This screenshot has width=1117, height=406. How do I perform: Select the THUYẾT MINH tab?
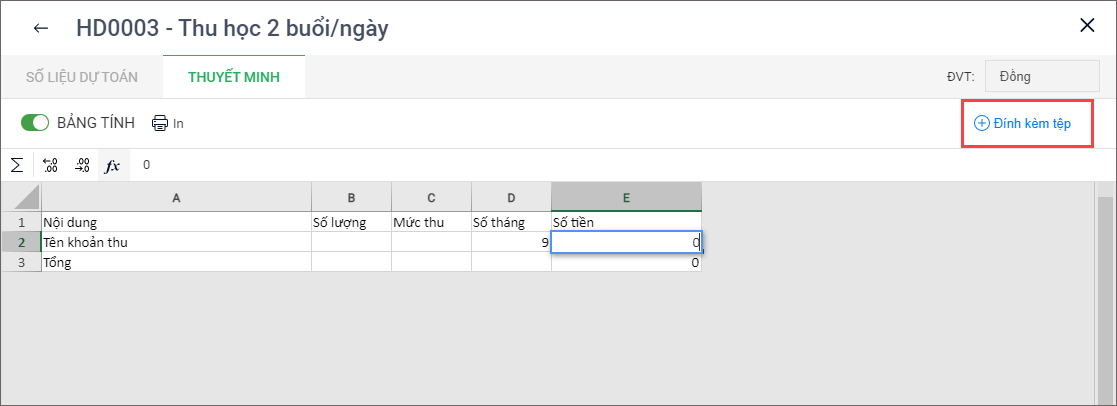(233, 76)
